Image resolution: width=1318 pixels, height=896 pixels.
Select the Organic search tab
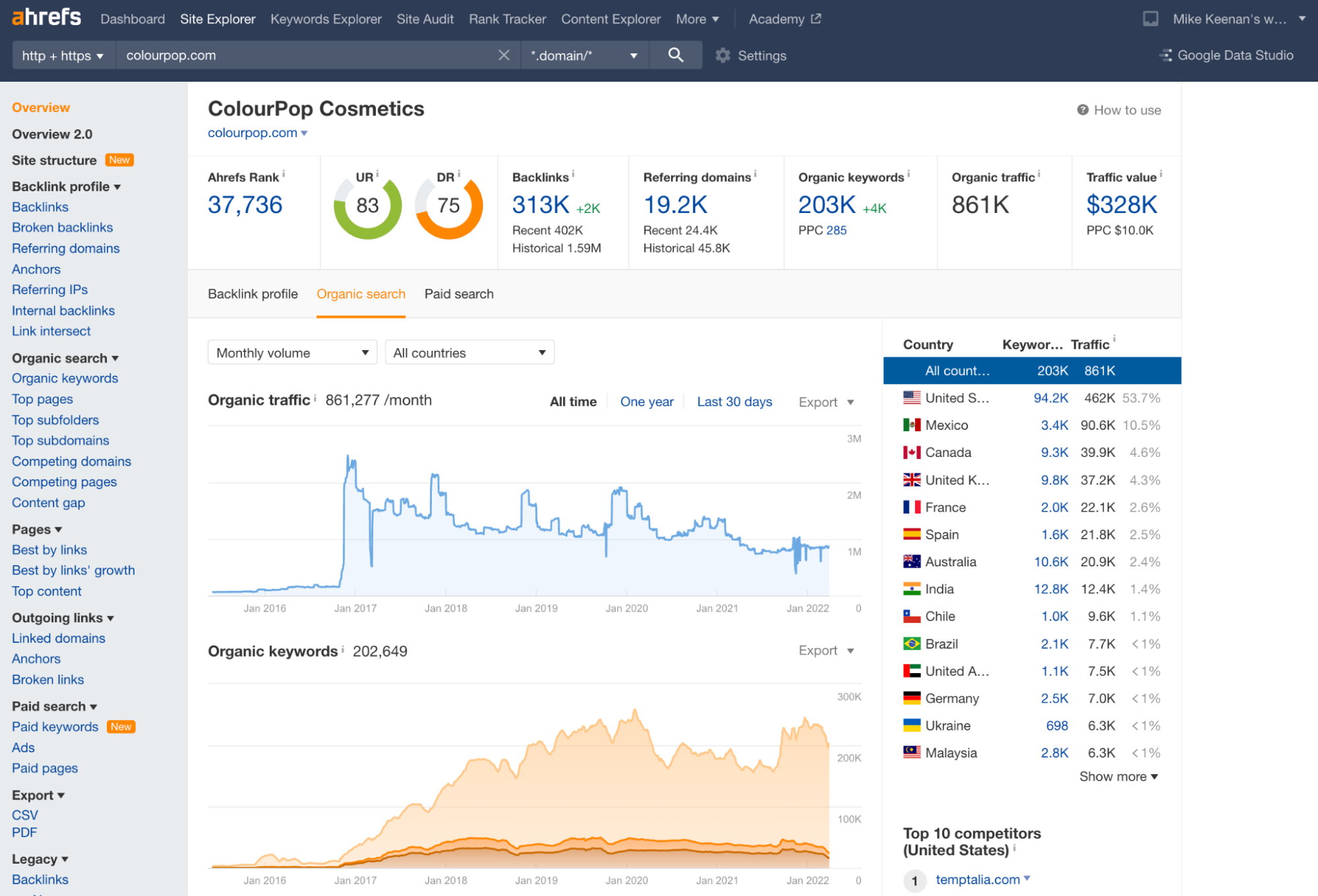pyautogui.click(x=361, y=294)
